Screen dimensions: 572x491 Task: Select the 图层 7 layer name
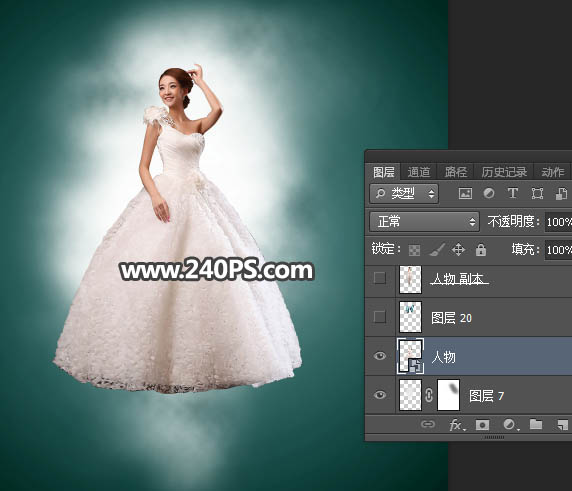[486, 395]
